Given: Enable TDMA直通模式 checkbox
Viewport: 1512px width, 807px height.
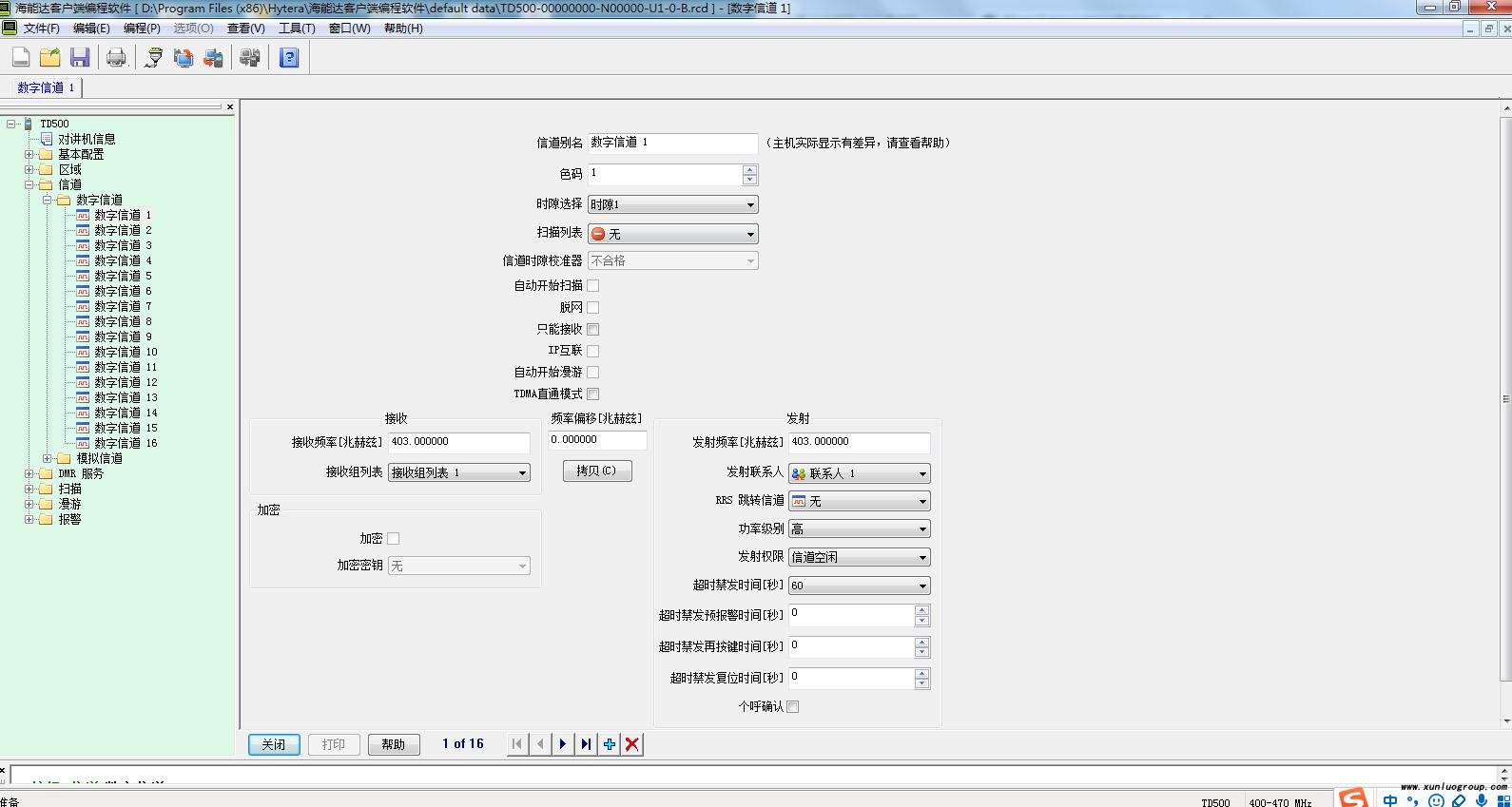Looking at the screenshot, I should coord(593,394).
